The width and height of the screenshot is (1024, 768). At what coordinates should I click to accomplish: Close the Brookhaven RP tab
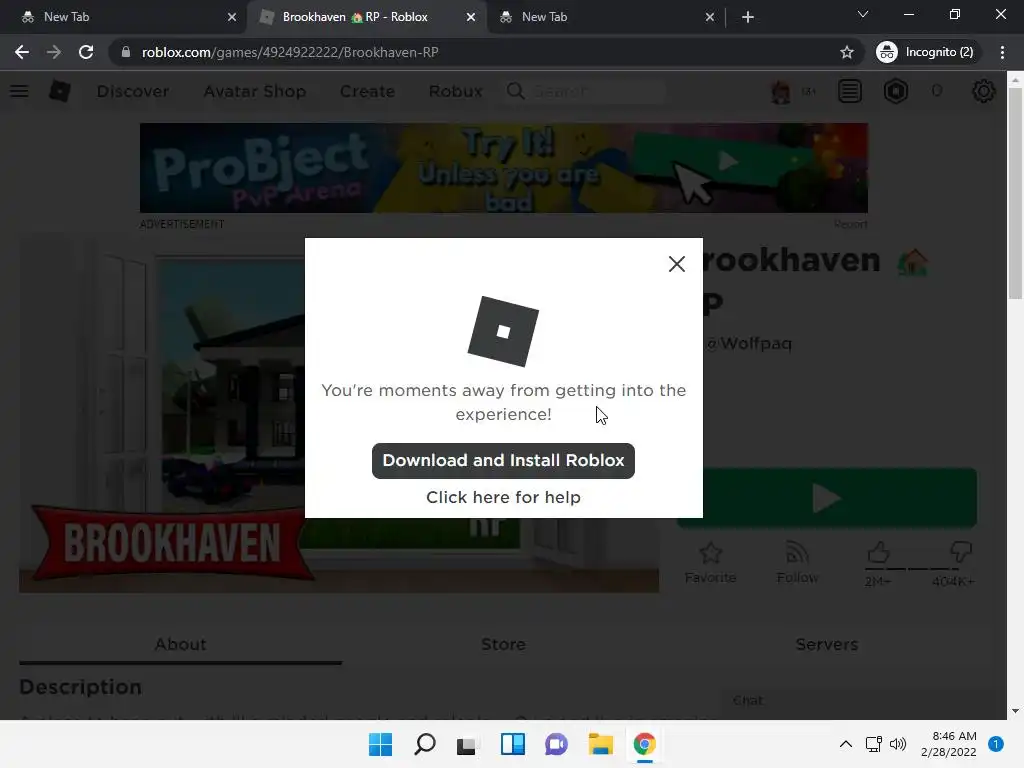pyautogui.click(x=471, y=18)
